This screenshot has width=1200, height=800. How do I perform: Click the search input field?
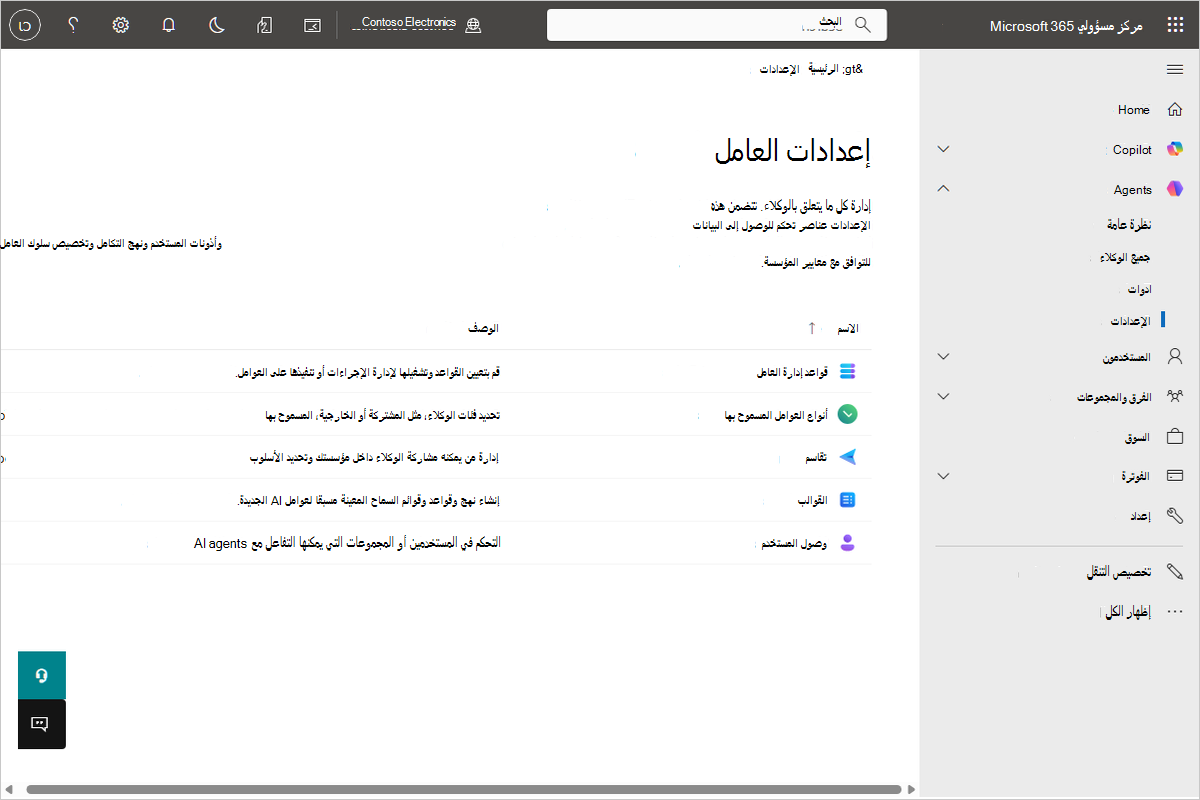click(x=717, y=25)
